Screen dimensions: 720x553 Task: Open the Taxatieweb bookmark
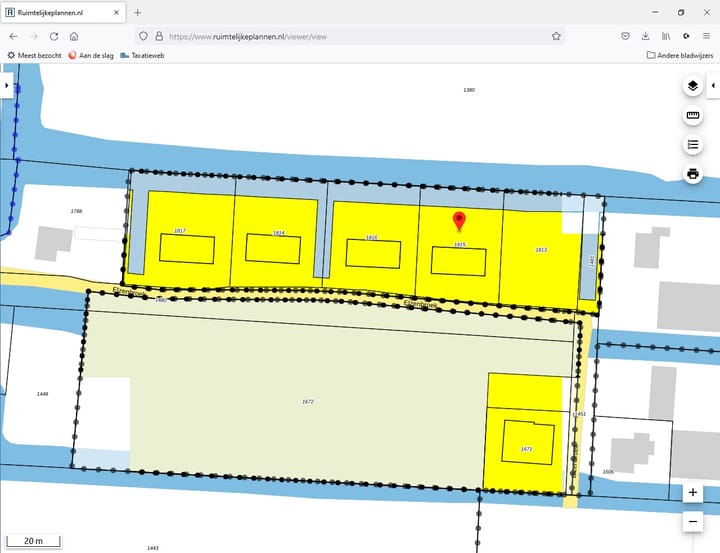[x=142, y=55]
